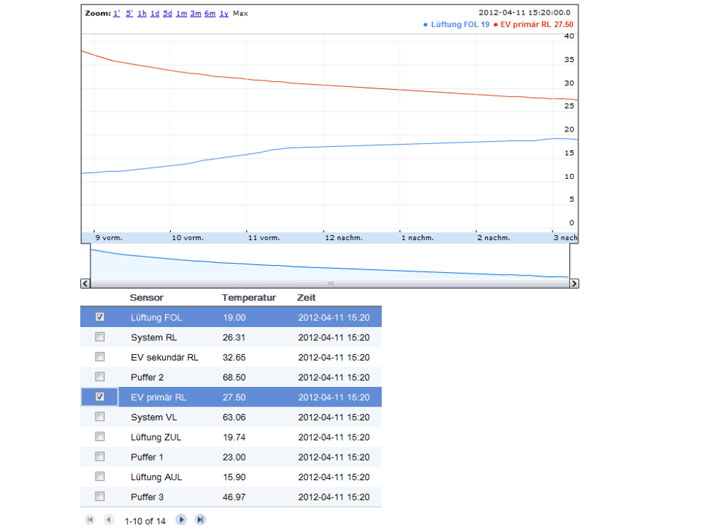Zoom the chart to 1m range
Screen dimensions: 713x531
pyautogui.click(x=181, y=14)
